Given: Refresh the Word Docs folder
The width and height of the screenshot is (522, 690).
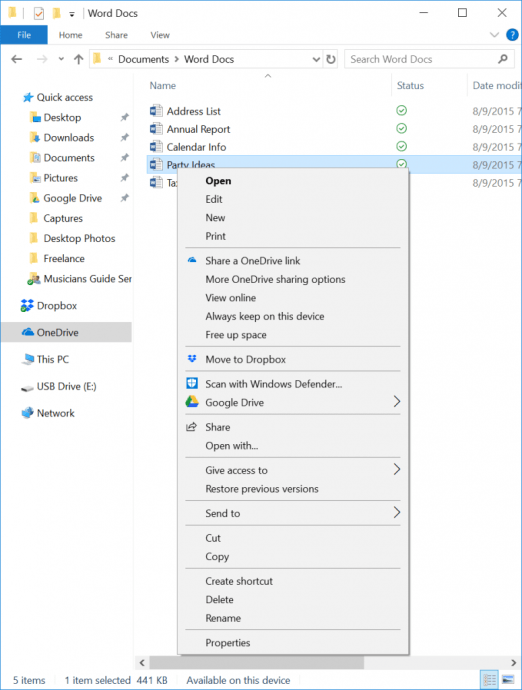Looking at the screenshot, I should click(331, 59).
